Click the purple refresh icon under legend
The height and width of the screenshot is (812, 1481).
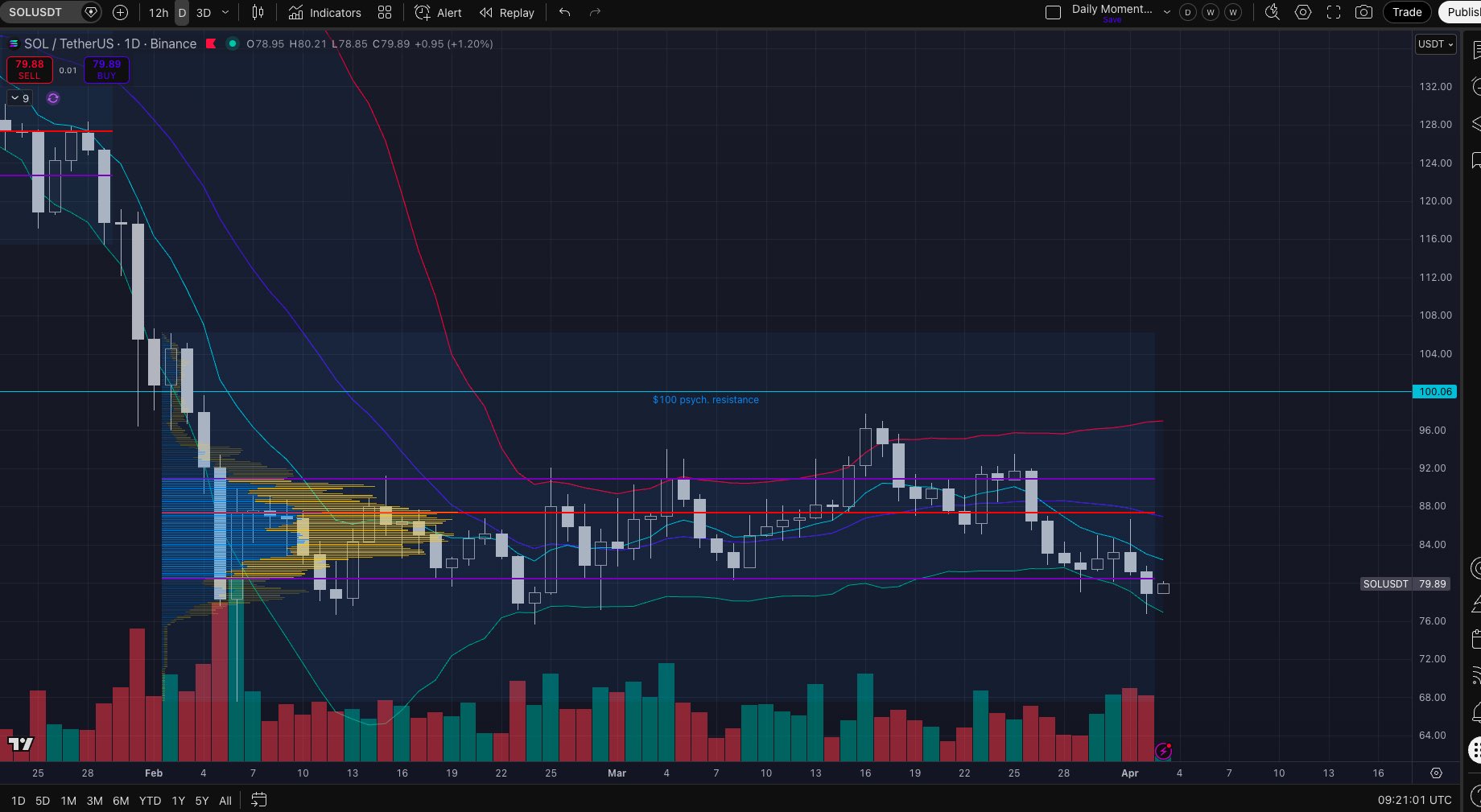[53, 98]
